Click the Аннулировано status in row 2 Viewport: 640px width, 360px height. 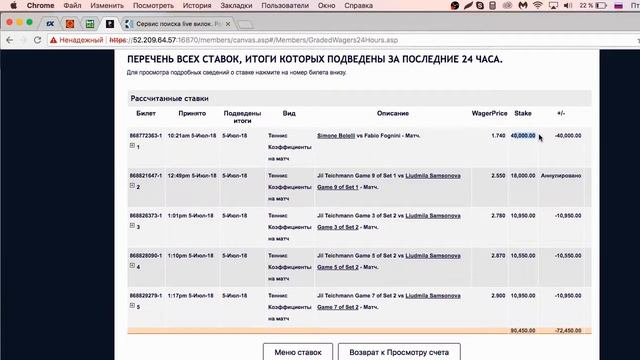coord(561,176)
